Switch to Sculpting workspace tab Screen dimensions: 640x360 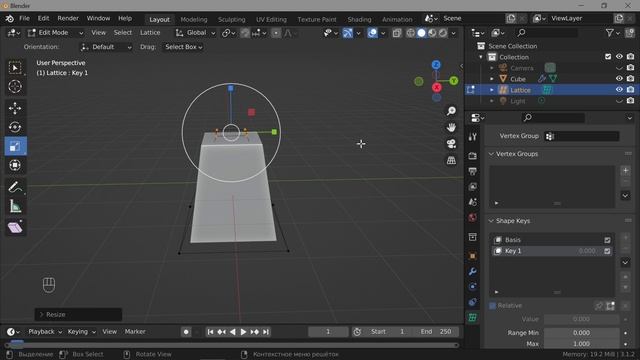(231, 19)
